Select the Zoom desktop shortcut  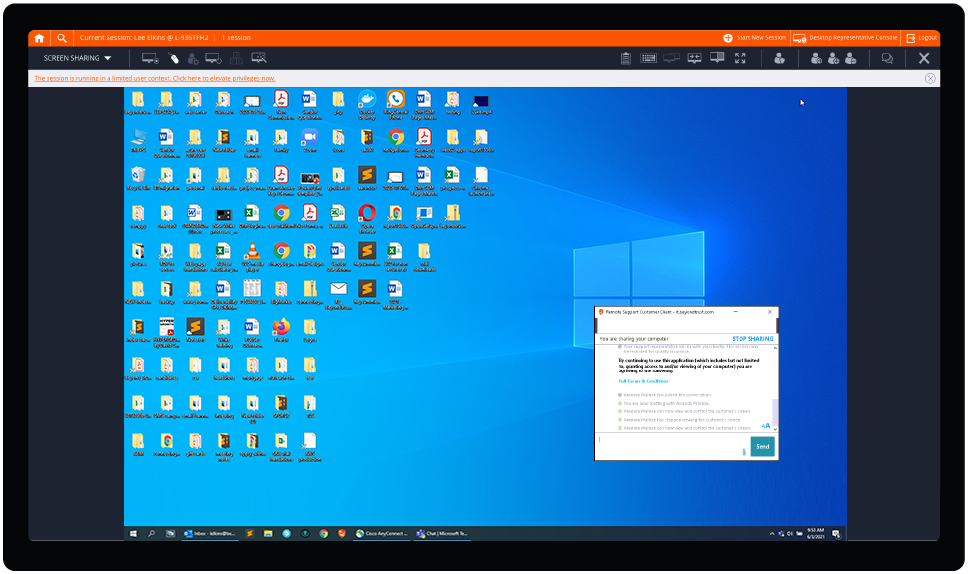[310, 141]
